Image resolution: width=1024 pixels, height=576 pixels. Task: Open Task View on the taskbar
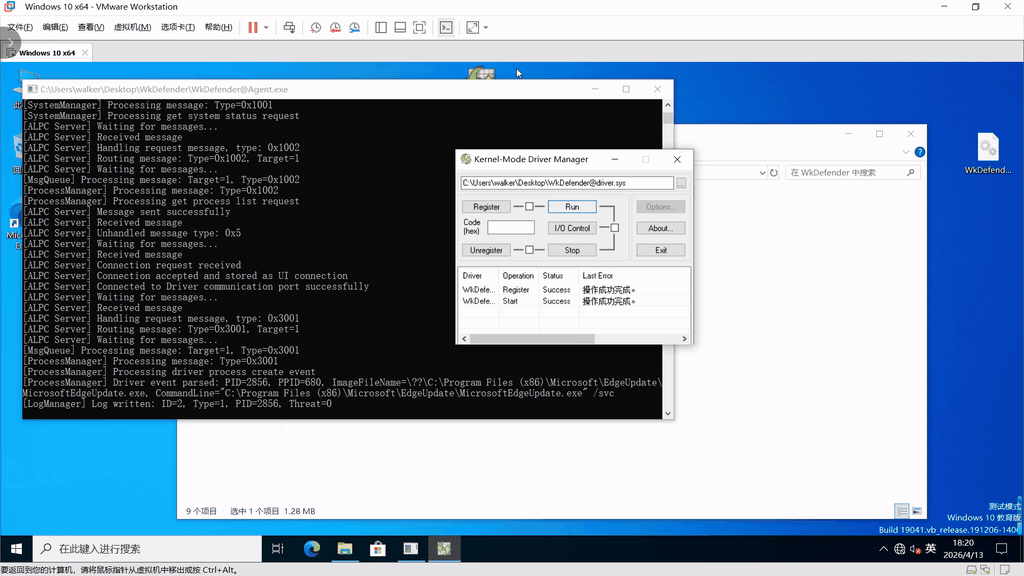(x=278, y=549)
